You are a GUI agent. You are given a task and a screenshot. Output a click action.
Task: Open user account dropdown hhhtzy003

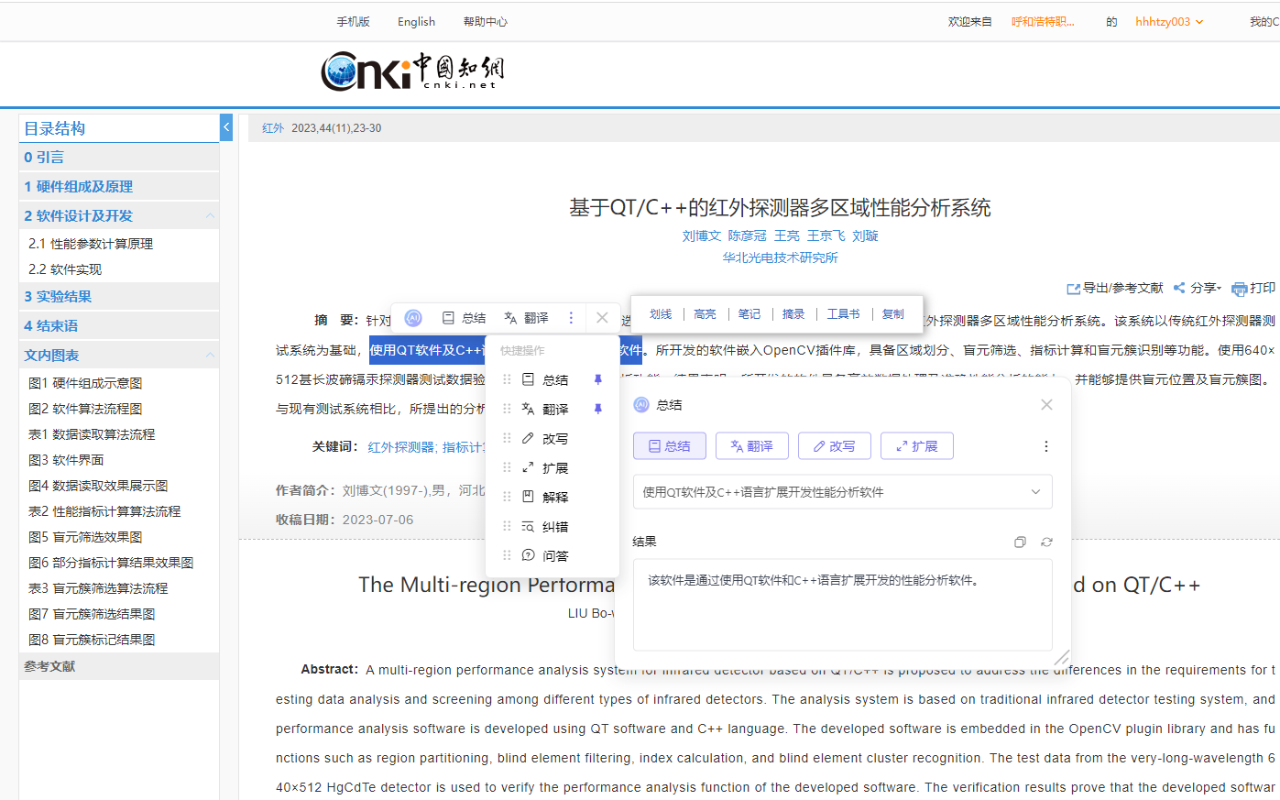(x=1169, y=22)
